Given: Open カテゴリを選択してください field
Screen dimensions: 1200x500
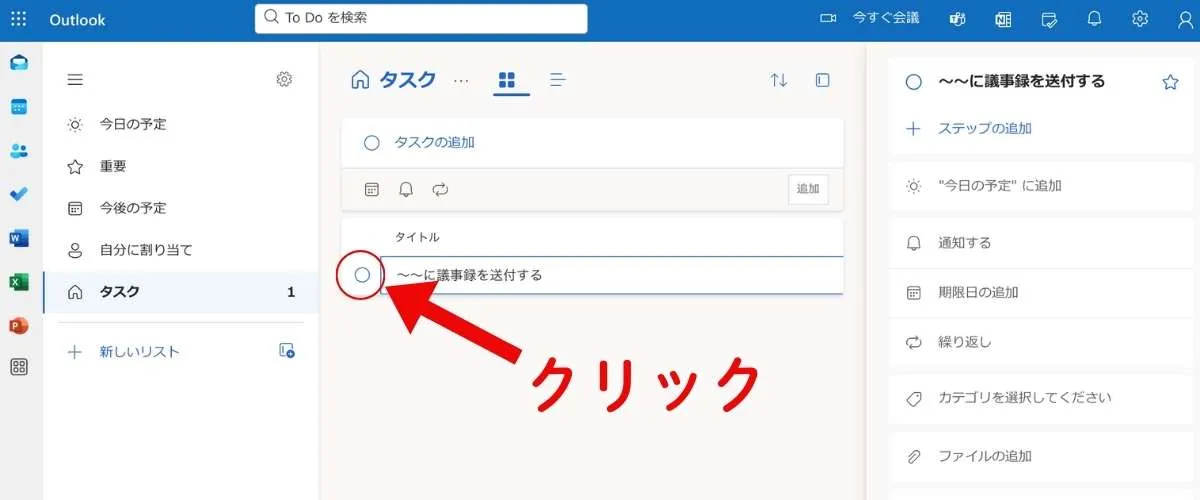Looking at the screenshot, I should coord(1040,398).
